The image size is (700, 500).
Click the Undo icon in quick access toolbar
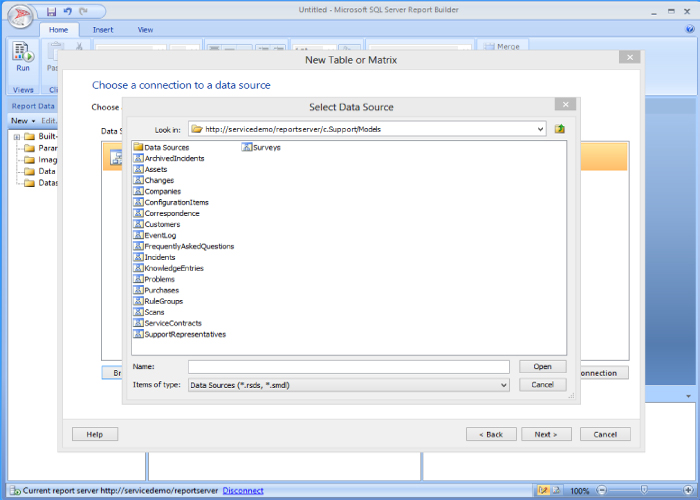click(x=68, y=12)
